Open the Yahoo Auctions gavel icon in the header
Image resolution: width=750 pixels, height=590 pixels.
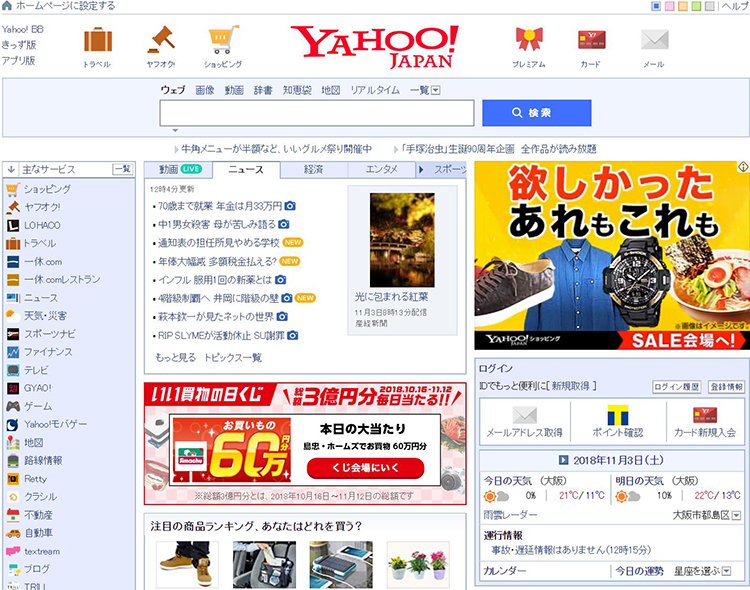pyautogui.click(x=161, y=40)
